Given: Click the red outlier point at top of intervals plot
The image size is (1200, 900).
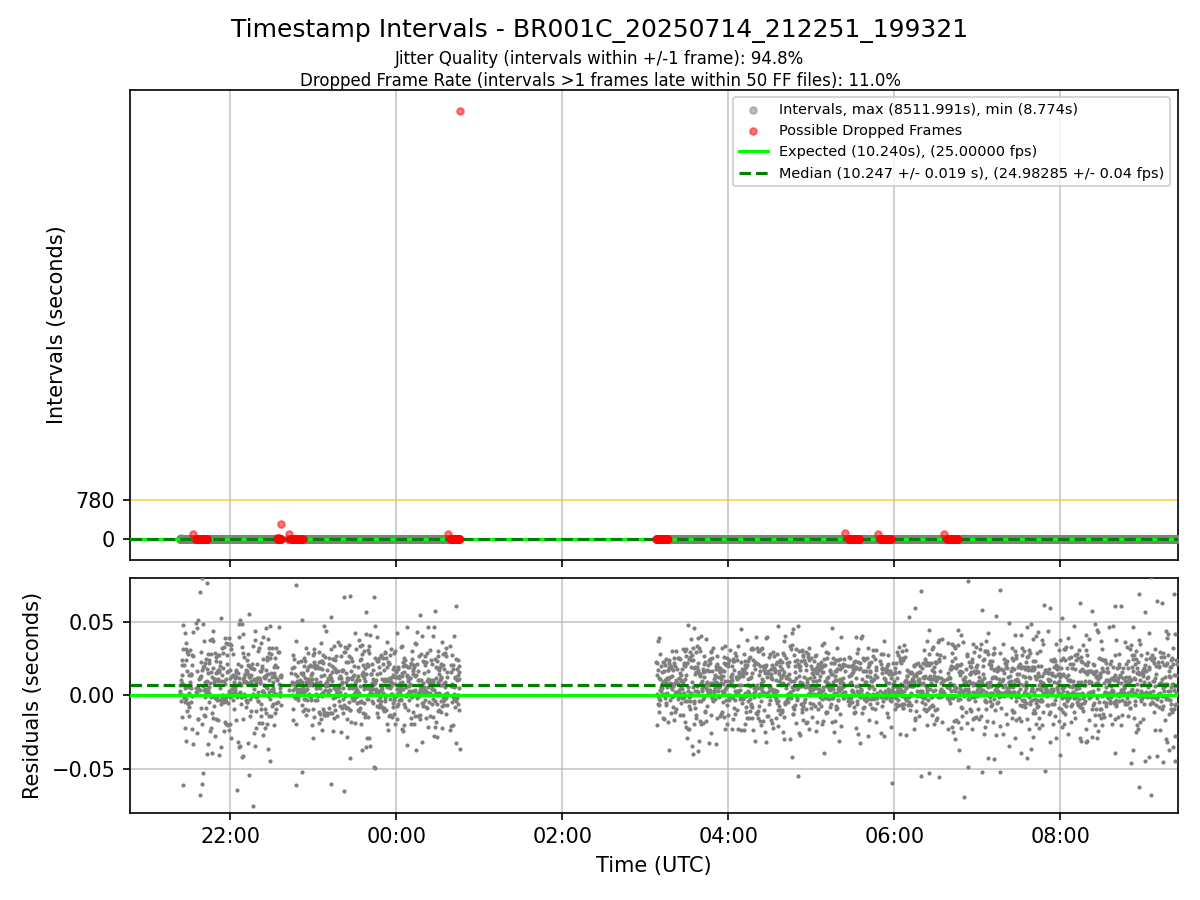Looking at the screenshot, I should (460, 111).
